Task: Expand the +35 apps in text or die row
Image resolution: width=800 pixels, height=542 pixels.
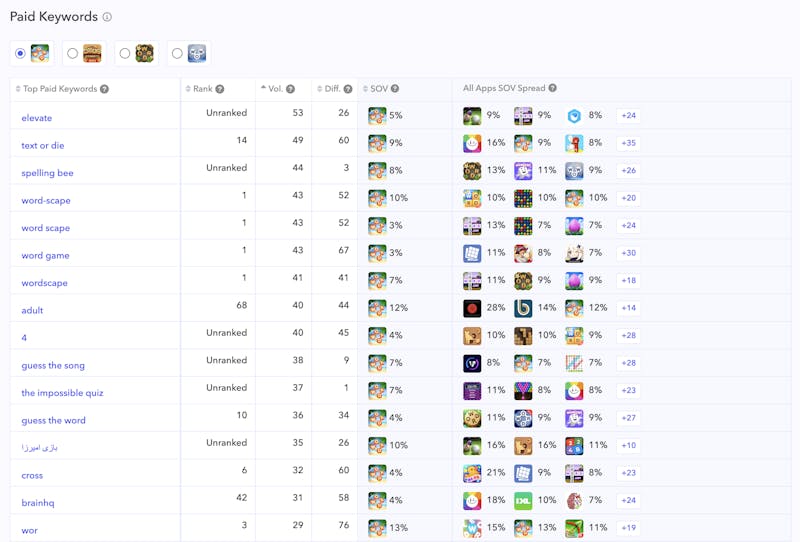Action: 628,143
